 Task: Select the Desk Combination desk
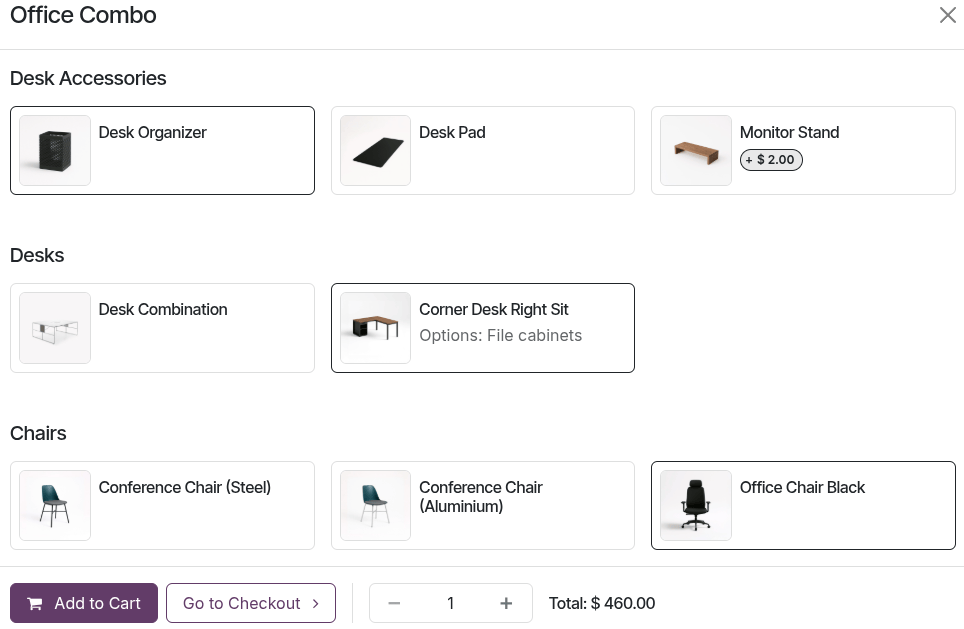162,327
